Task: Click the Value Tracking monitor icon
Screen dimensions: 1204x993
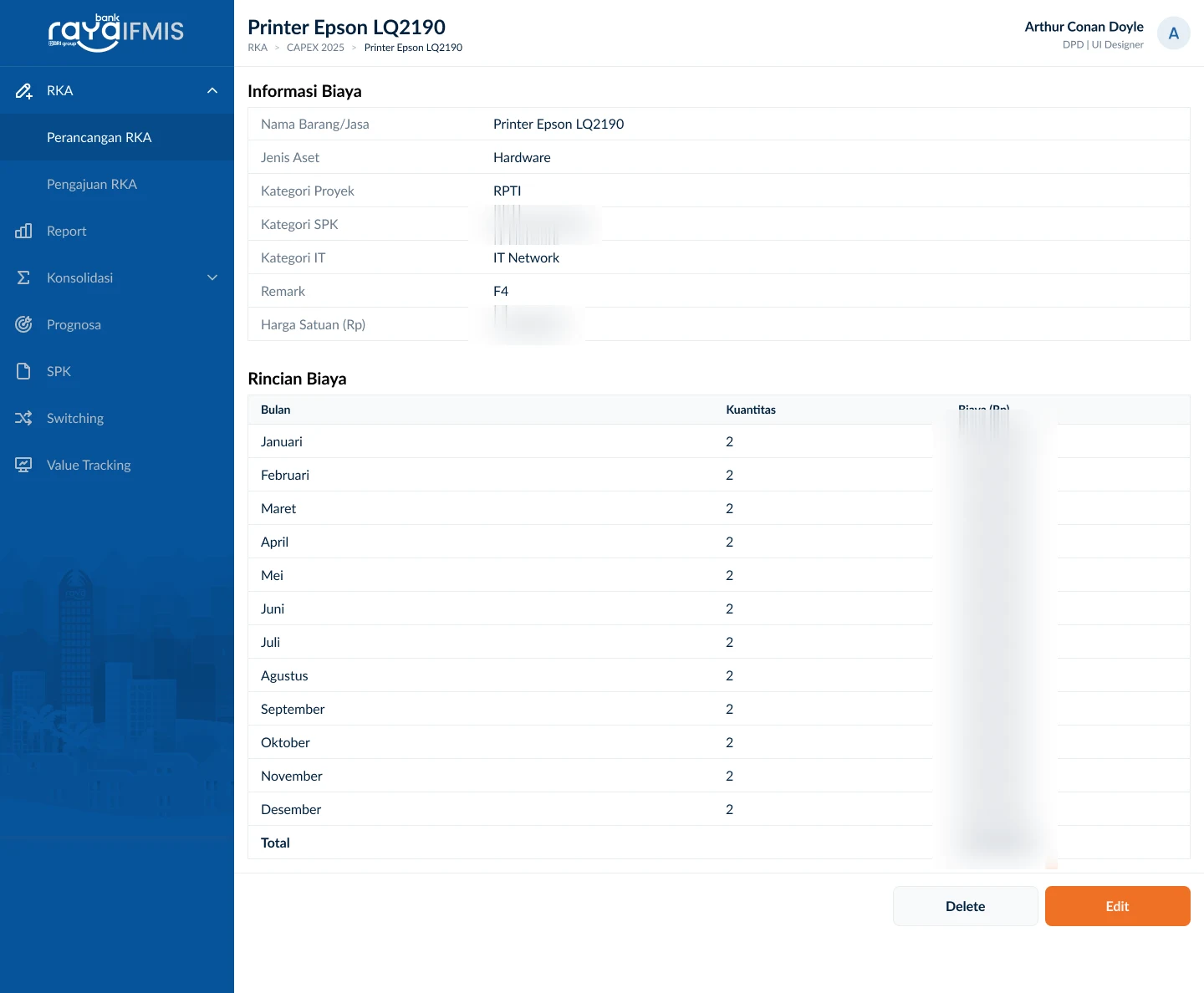Action: tap(23, 465)
